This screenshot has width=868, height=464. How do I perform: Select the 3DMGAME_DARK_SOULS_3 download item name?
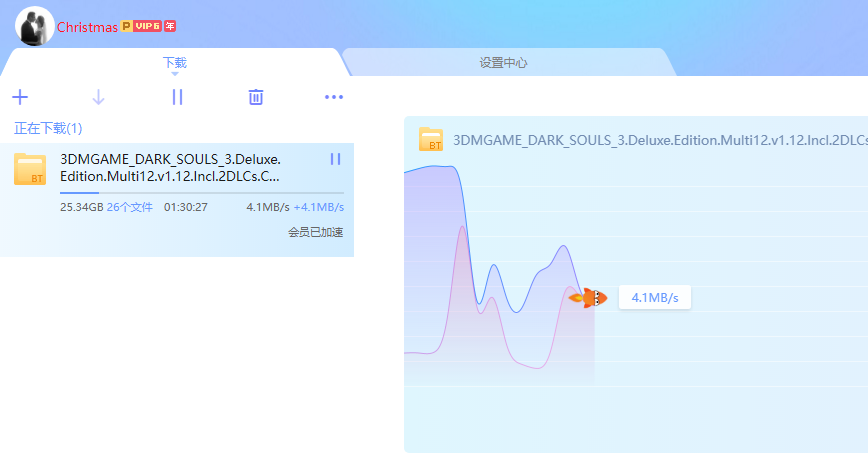(x=170, y=168)
